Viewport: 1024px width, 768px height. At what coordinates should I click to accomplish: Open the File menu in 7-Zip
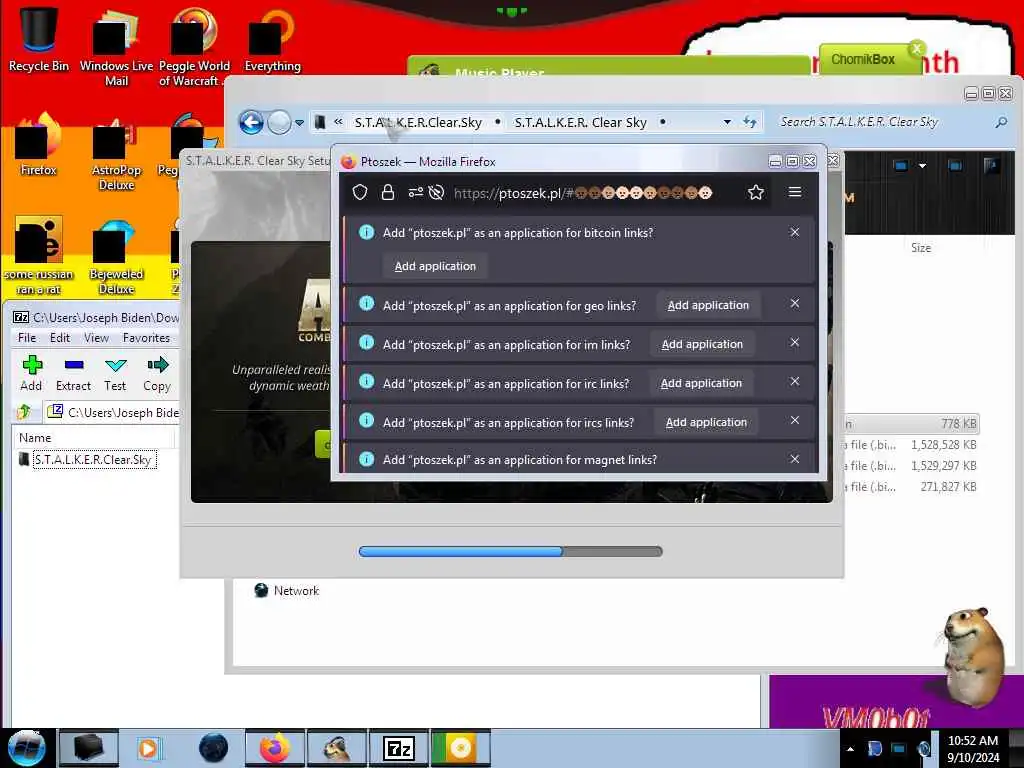(27, 338)
